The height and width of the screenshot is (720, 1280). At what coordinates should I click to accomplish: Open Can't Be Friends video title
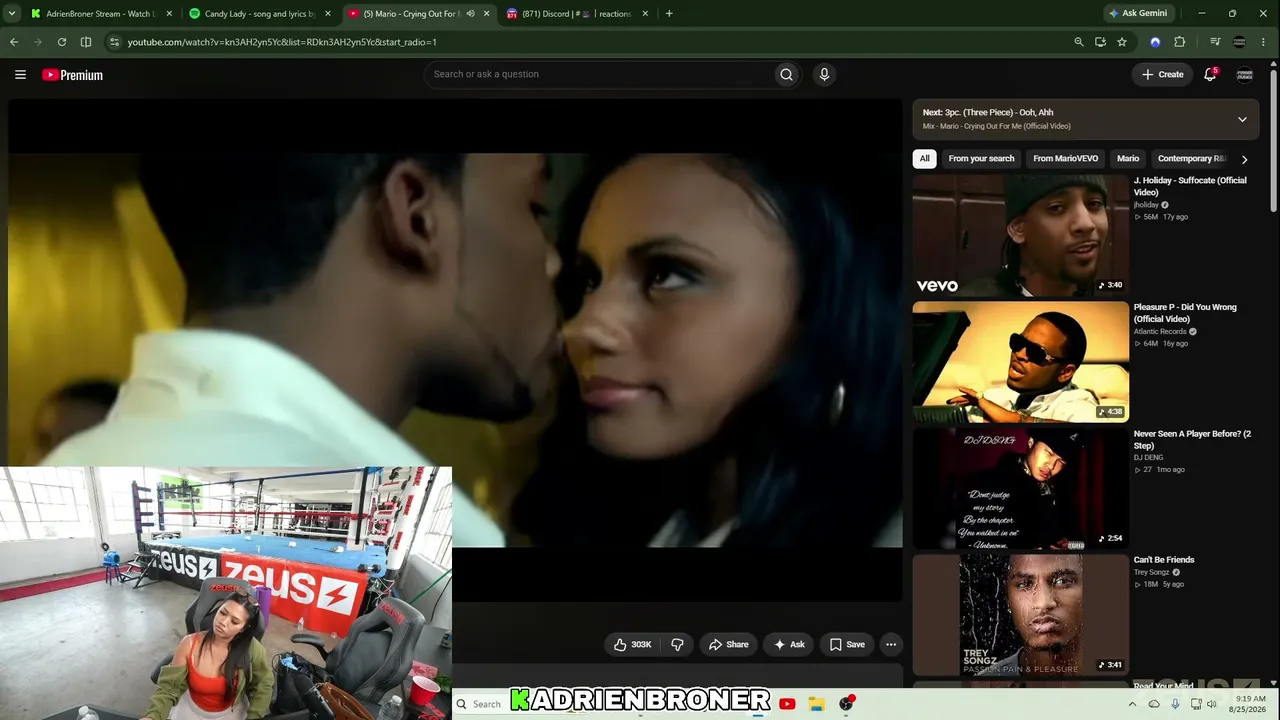point(1164,560)
